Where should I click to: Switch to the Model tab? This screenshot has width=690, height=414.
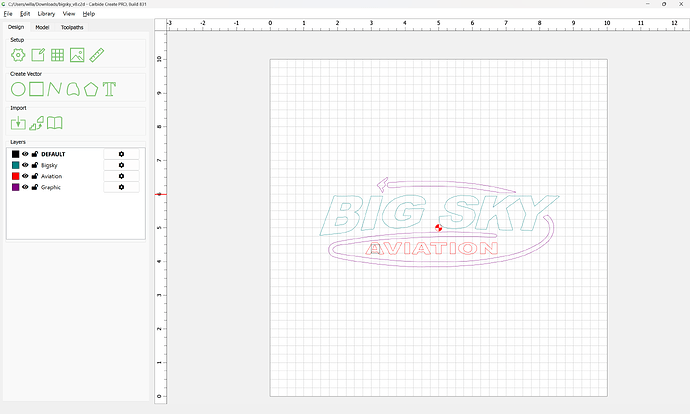click(x=42, y=27)
